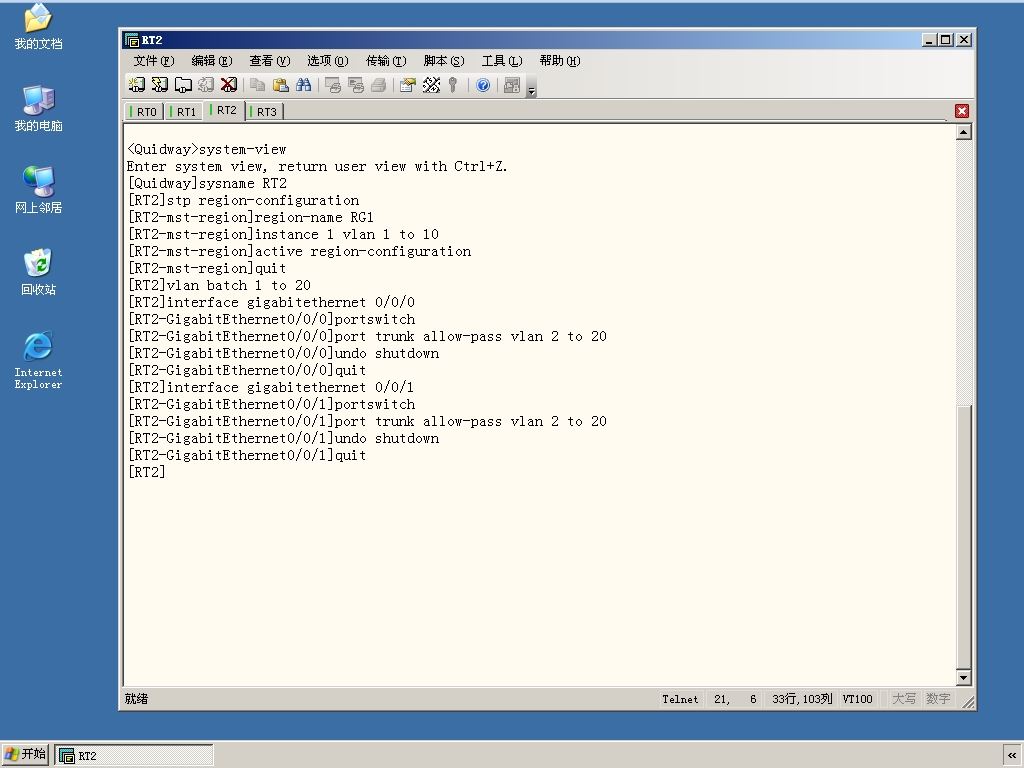Open the 编辑(E) menu
The width and height of the screenshot is (1024, 768).
click(212, 61)
